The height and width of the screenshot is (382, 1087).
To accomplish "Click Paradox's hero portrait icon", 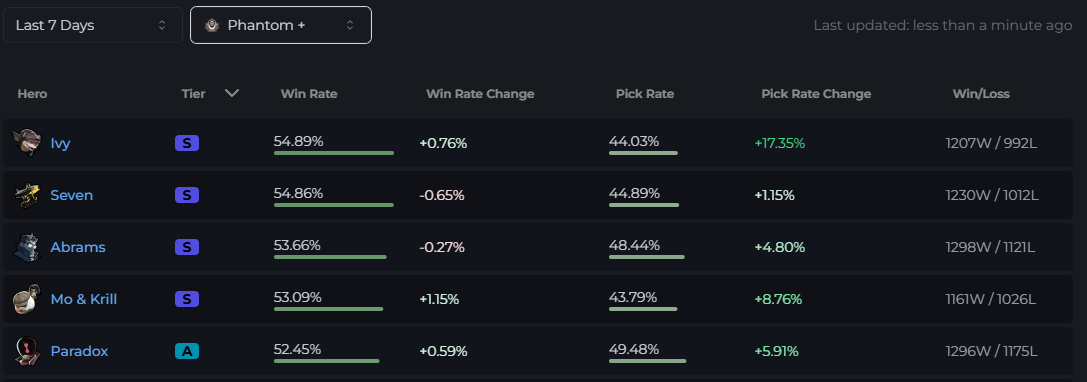I will point(27,351).
